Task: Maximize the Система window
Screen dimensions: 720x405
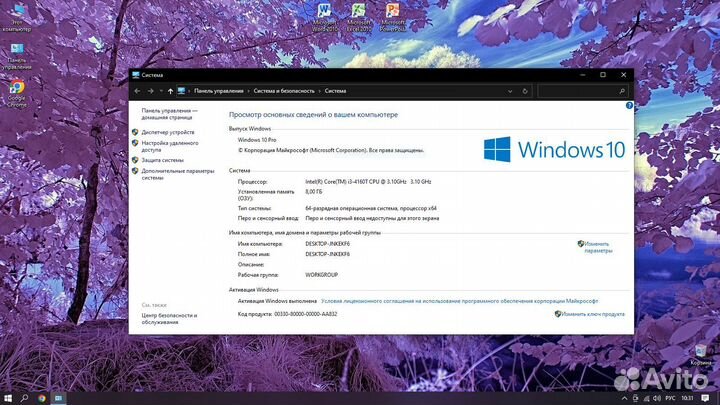Action: [x=603, y=75]
